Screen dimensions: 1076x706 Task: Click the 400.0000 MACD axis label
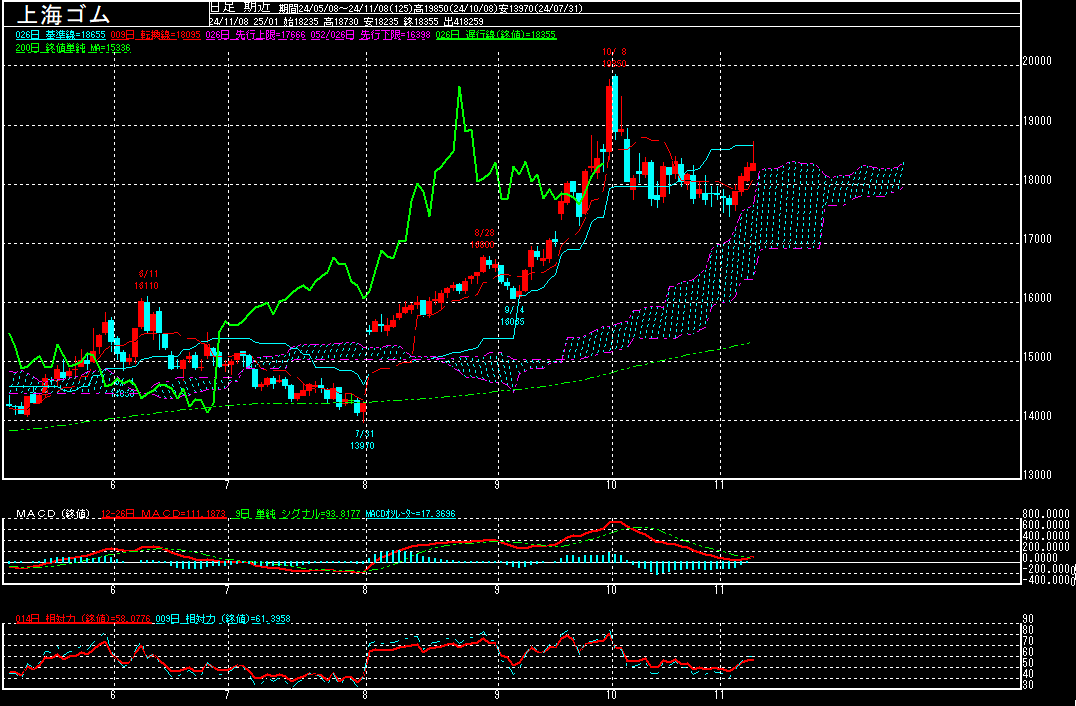(1045, 536)
